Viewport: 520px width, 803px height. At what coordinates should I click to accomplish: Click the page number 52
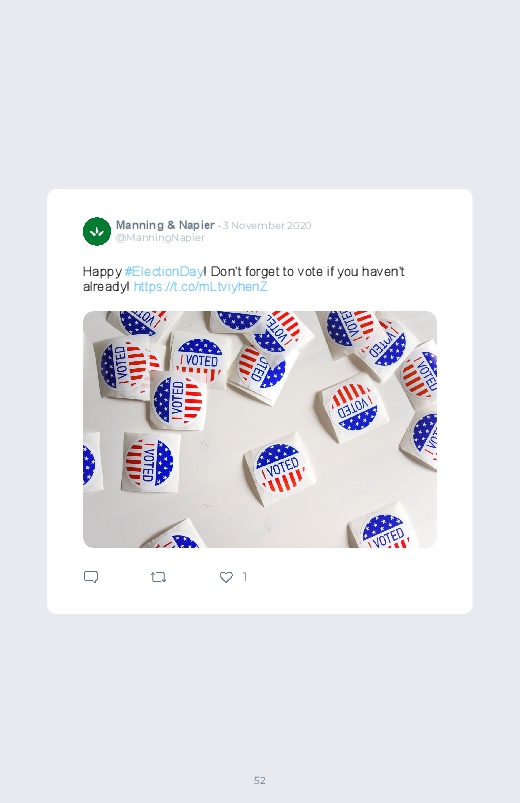[x=260, y=780]
